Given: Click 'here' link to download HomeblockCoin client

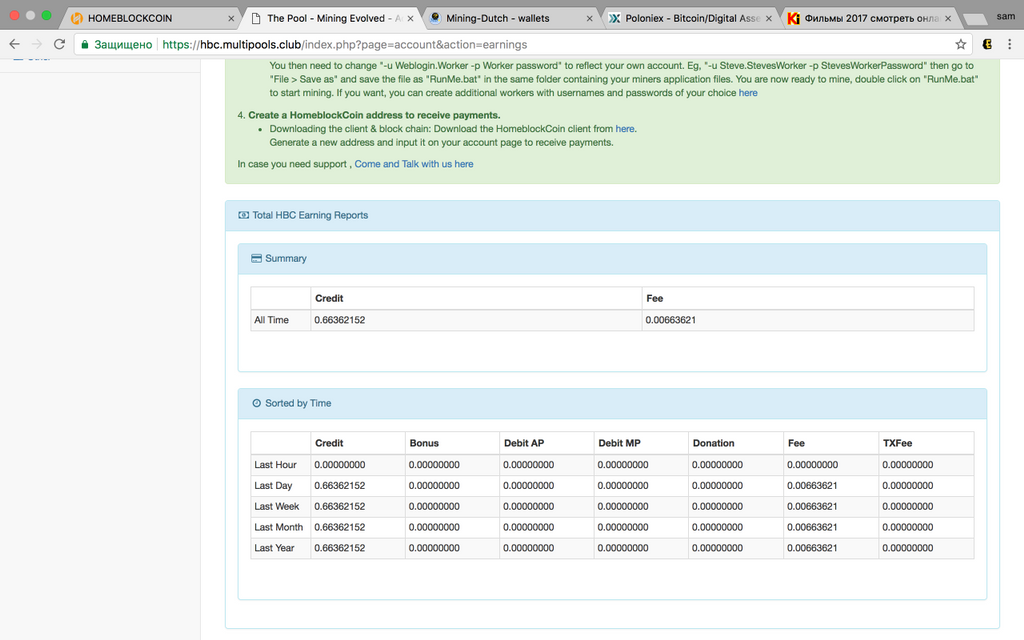Looking at the screenshot, I should point(624,129).
